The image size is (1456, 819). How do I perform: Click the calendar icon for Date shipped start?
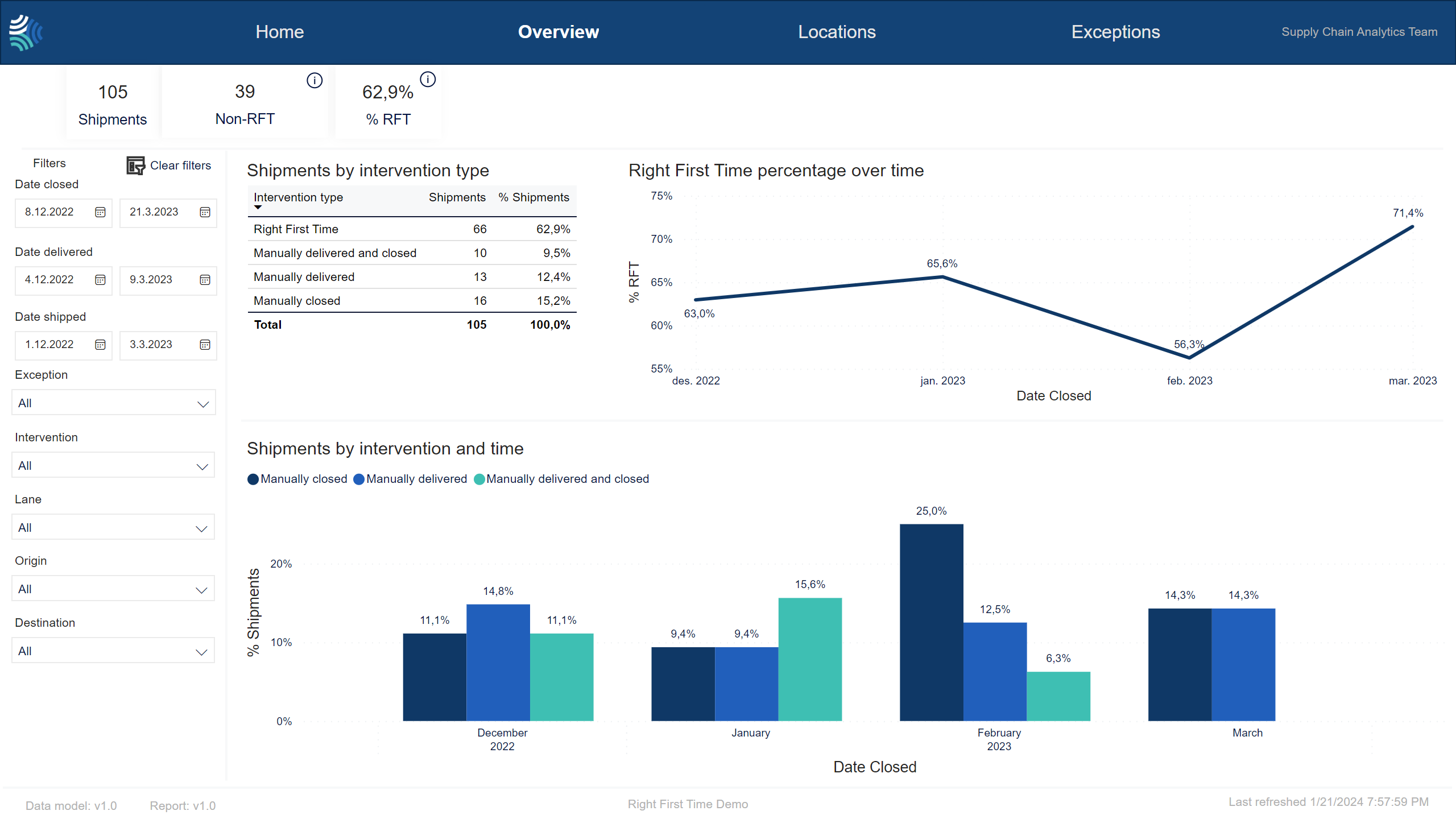[100, 343]
